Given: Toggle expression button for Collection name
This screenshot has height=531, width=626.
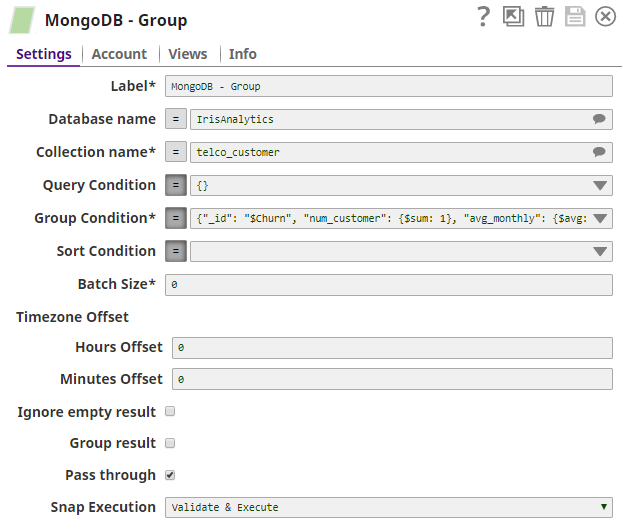Looking at the screenshot, I should pos(176,152).
